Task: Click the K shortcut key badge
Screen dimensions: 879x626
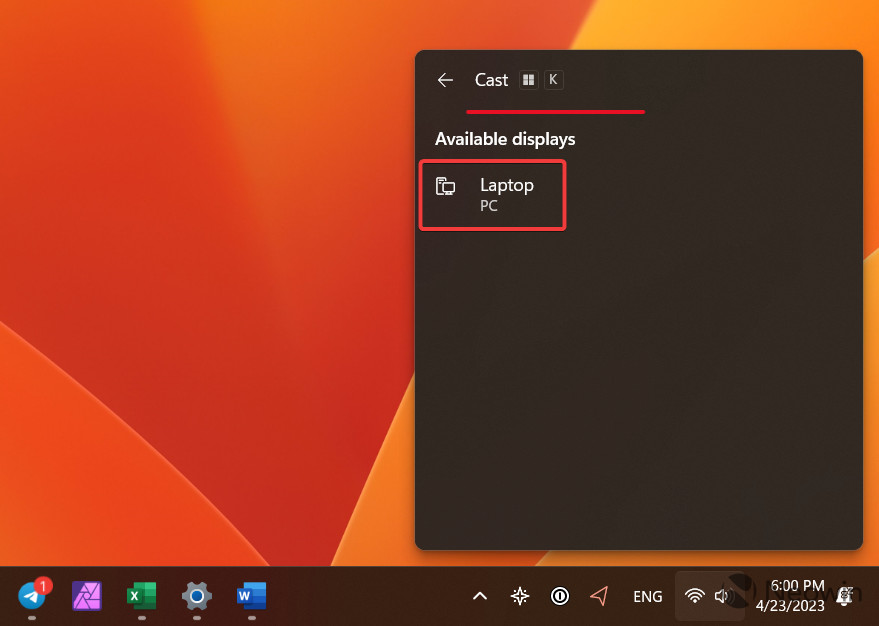Action: pyautogui.click(x=553, y=80)
